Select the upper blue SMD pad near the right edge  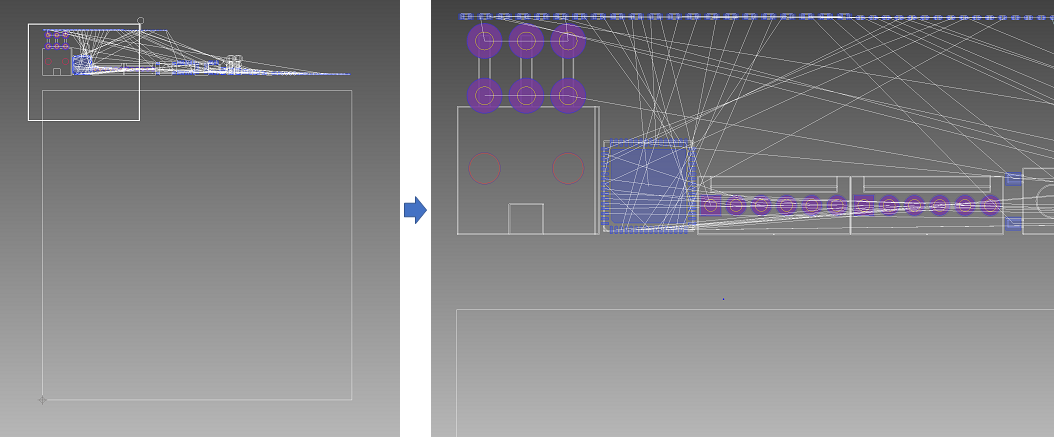(x=1013, y=179)
